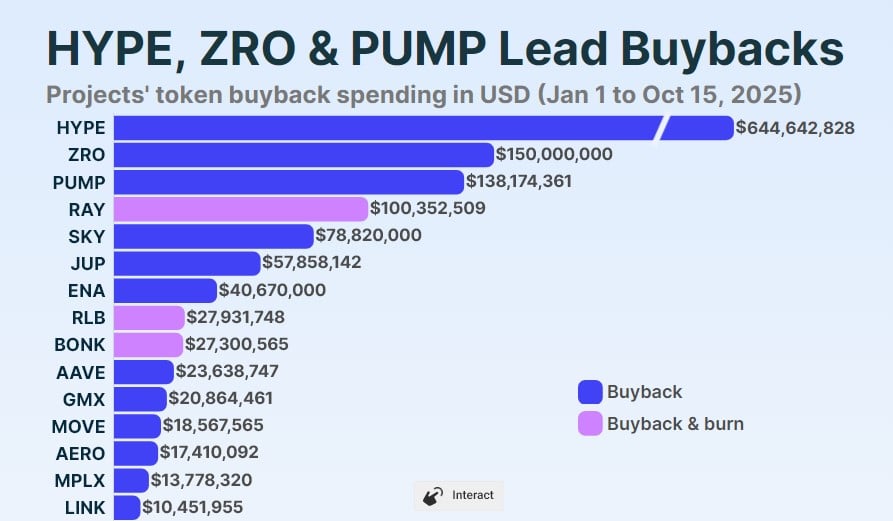Select the purple Buyback & burn swatch
The image size is (893, 521).
[590, 424]
